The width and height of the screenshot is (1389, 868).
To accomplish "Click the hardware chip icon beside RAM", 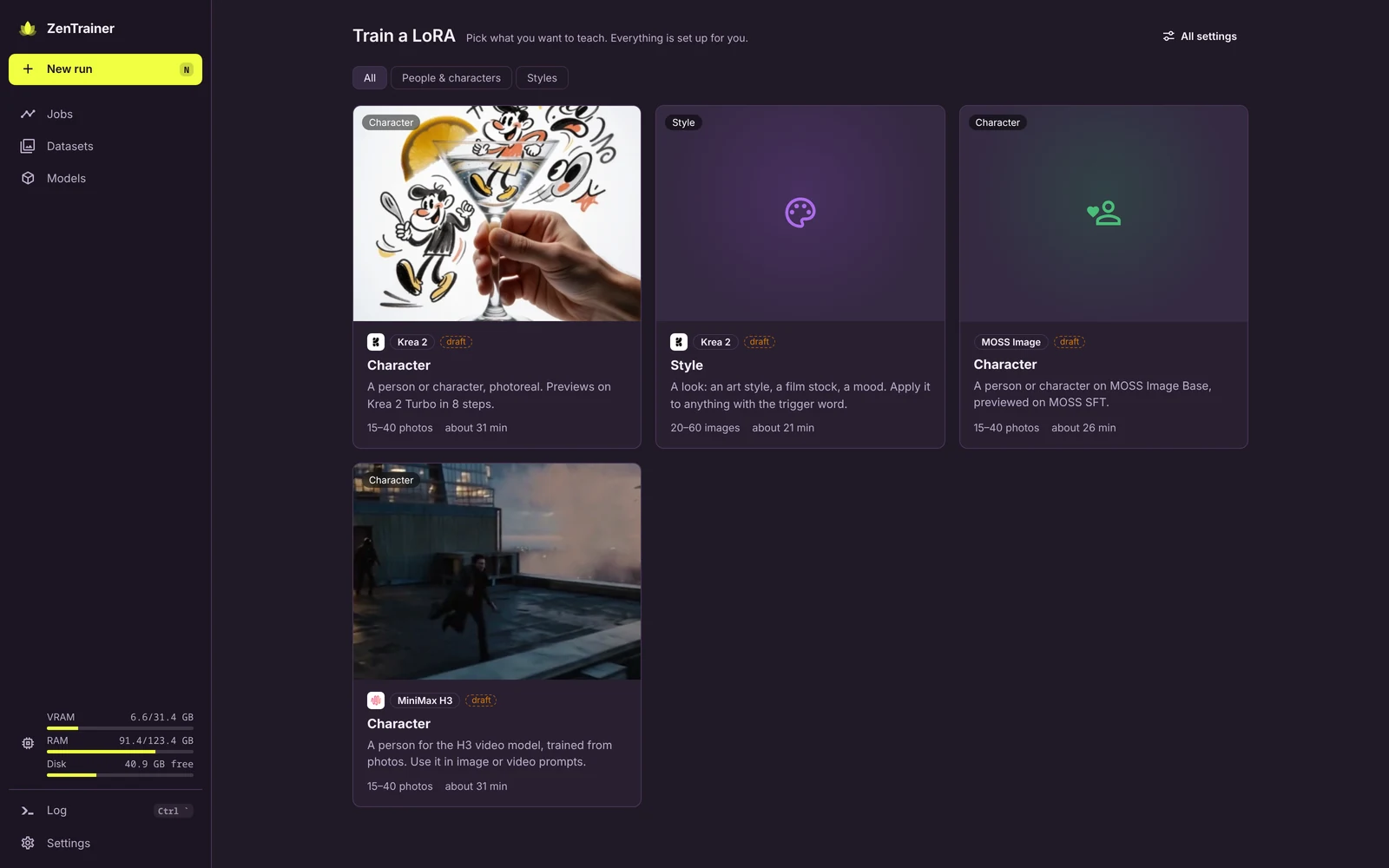I will tap(28, 743).
